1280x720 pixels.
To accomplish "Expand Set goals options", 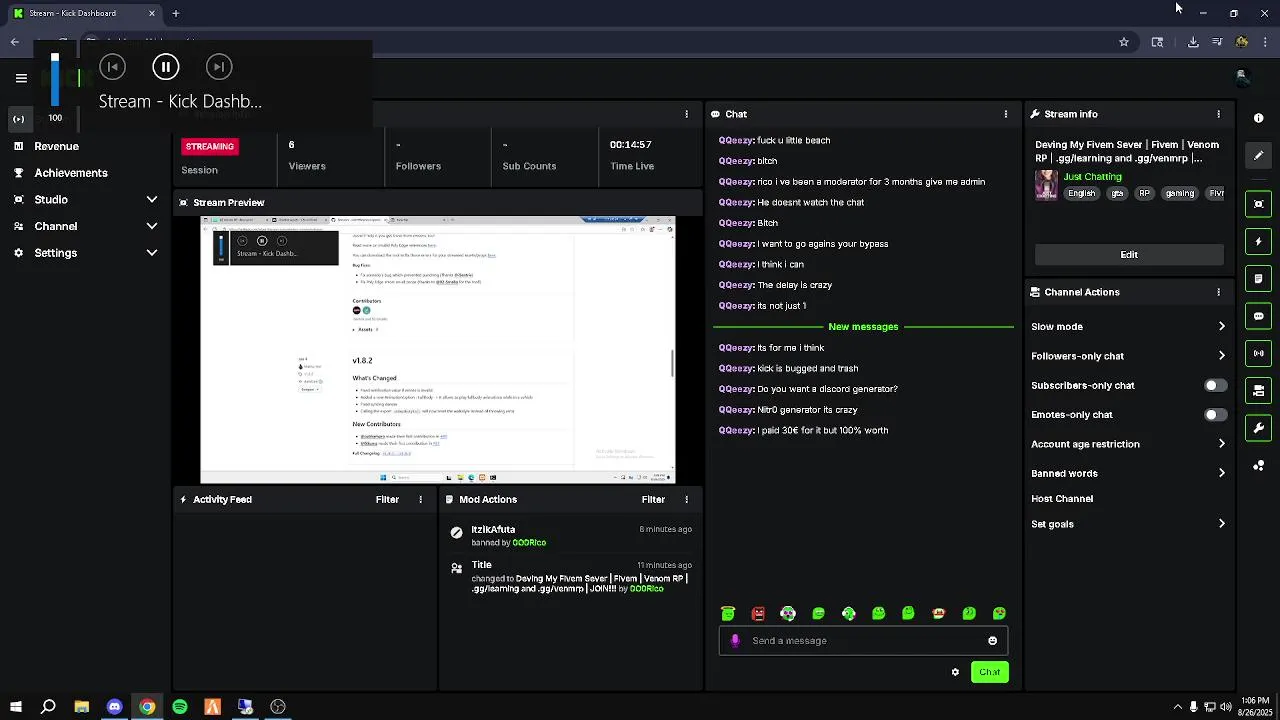I will (1221, 524).
